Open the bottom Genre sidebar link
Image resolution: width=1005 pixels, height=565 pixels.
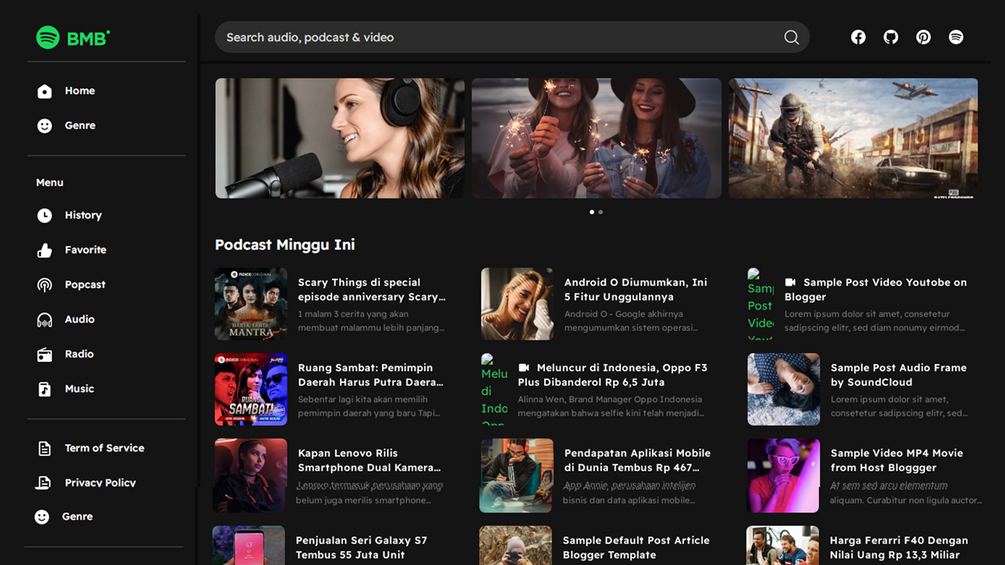click(78, 516)
